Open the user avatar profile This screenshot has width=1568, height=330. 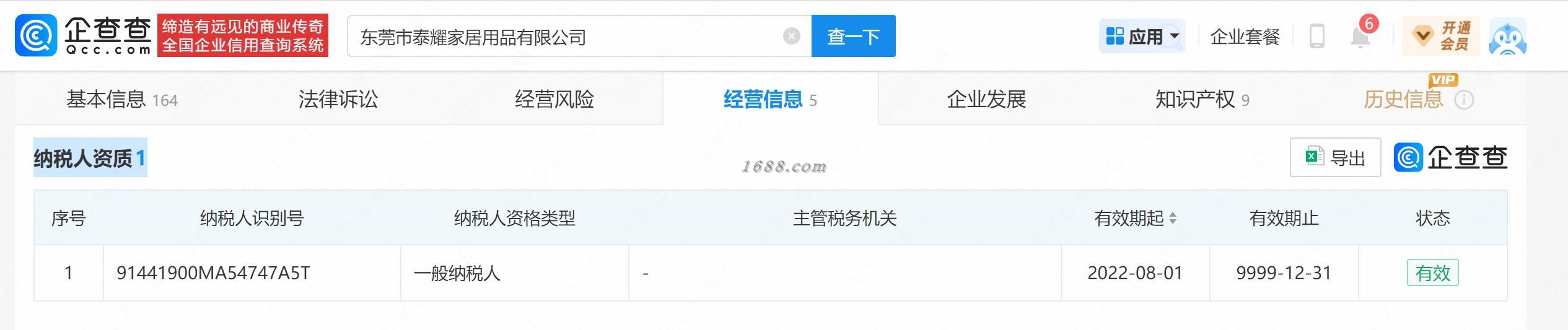click(1507, 37)
